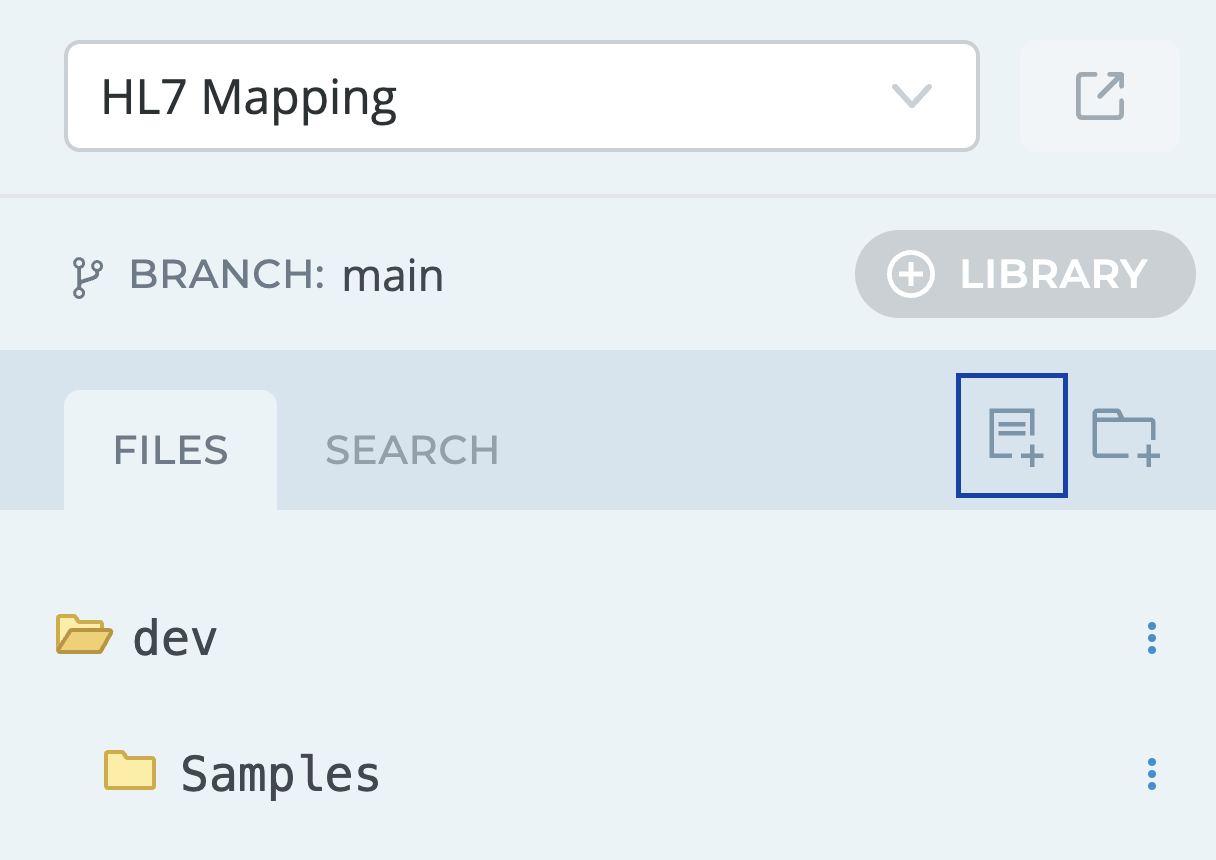The image size is (1216, 860).
Task: Select the Samples folder name
Action: click(280, 774)
